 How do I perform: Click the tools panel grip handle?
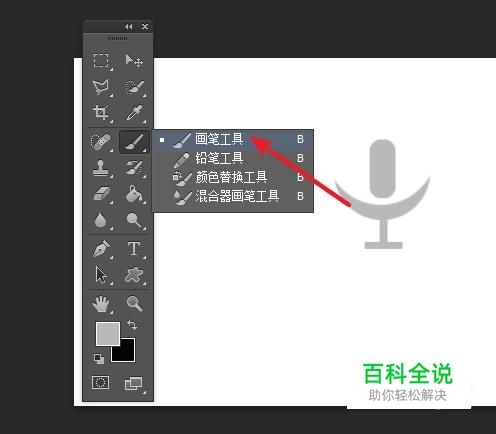point(117,39)
